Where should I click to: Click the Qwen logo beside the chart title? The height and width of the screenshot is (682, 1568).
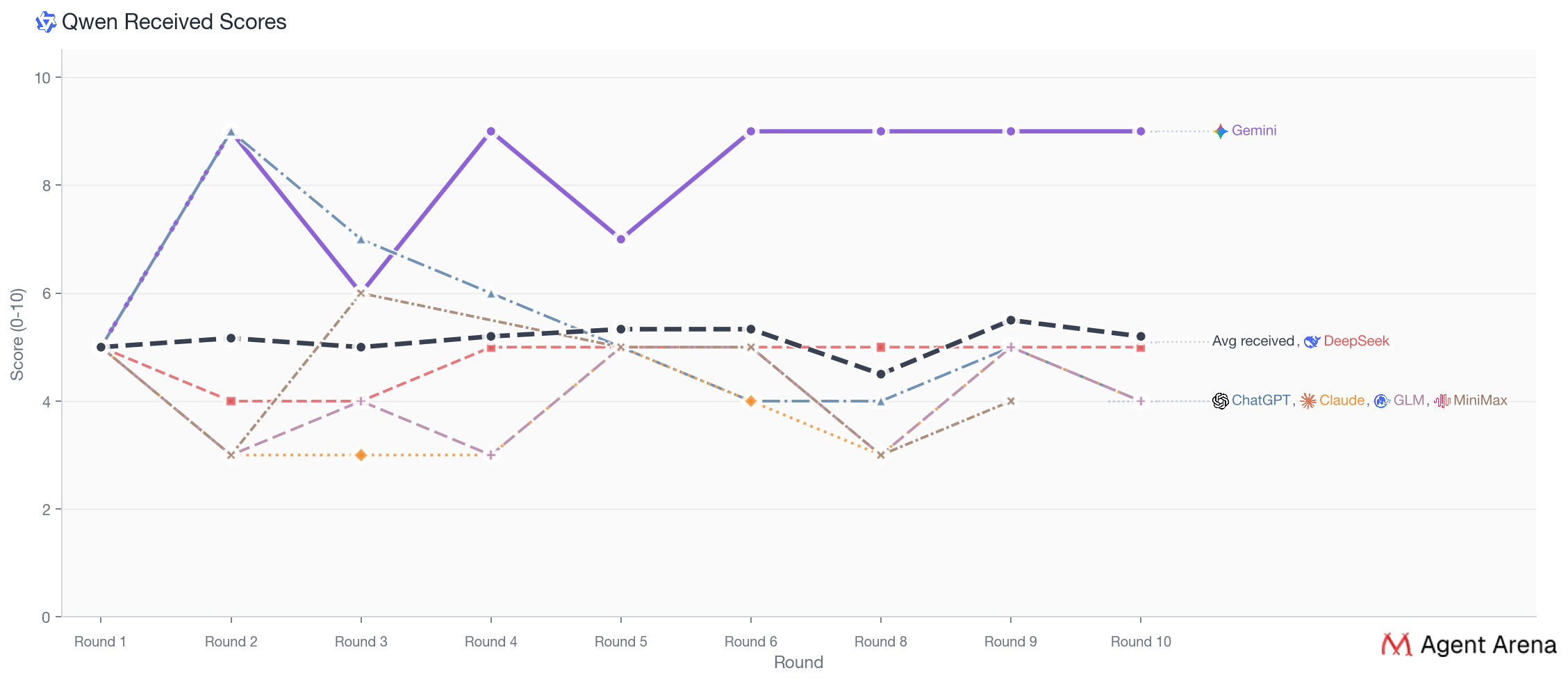46,22
